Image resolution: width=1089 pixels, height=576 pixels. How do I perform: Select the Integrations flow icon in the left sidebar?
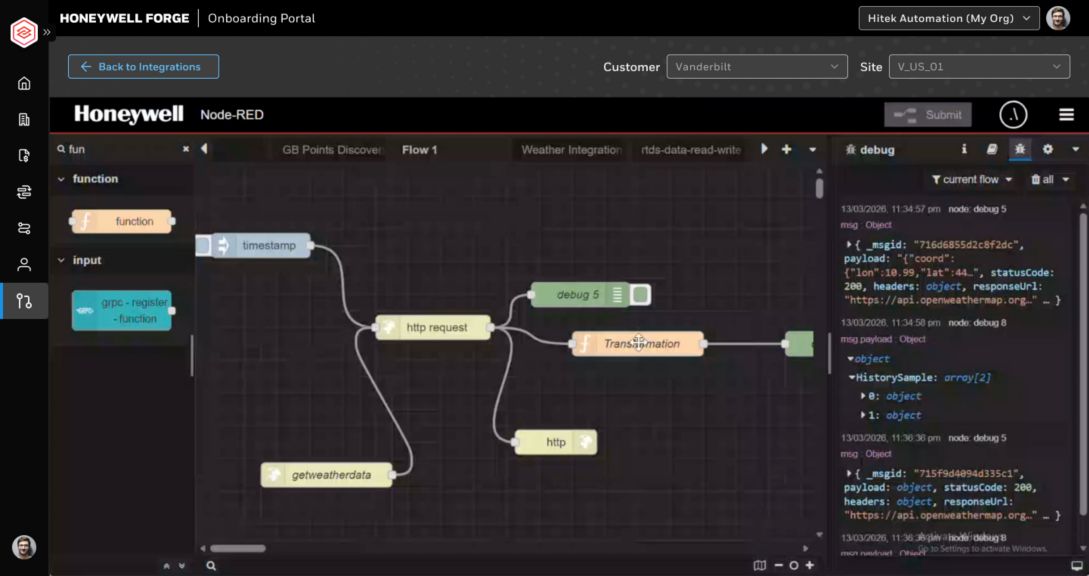pyautogui.click(x=24, y=301)
